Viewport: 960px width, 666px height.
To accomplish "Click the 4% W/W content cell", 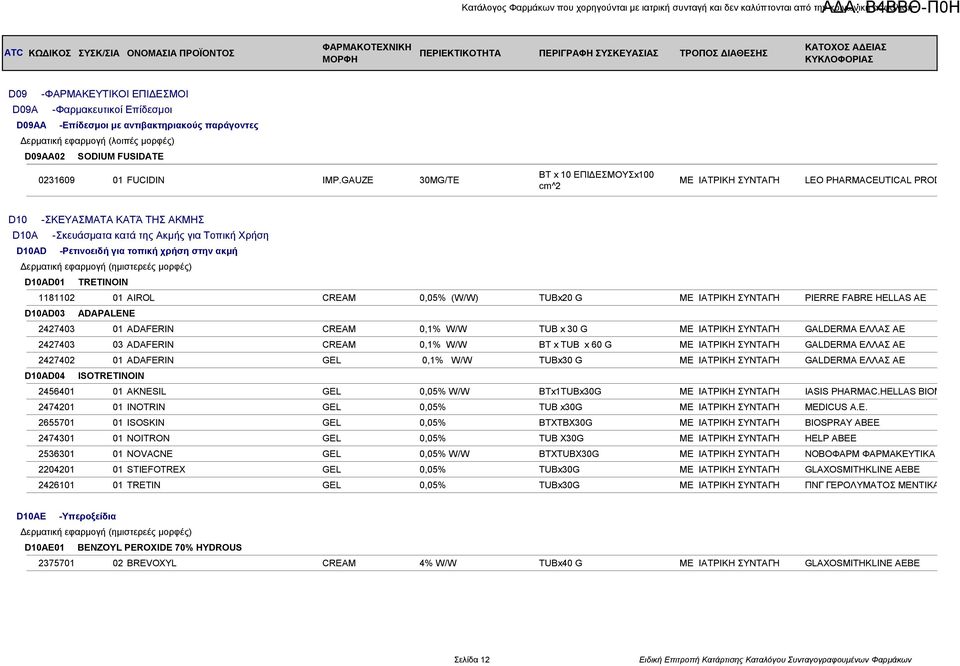I will point(438,563).
